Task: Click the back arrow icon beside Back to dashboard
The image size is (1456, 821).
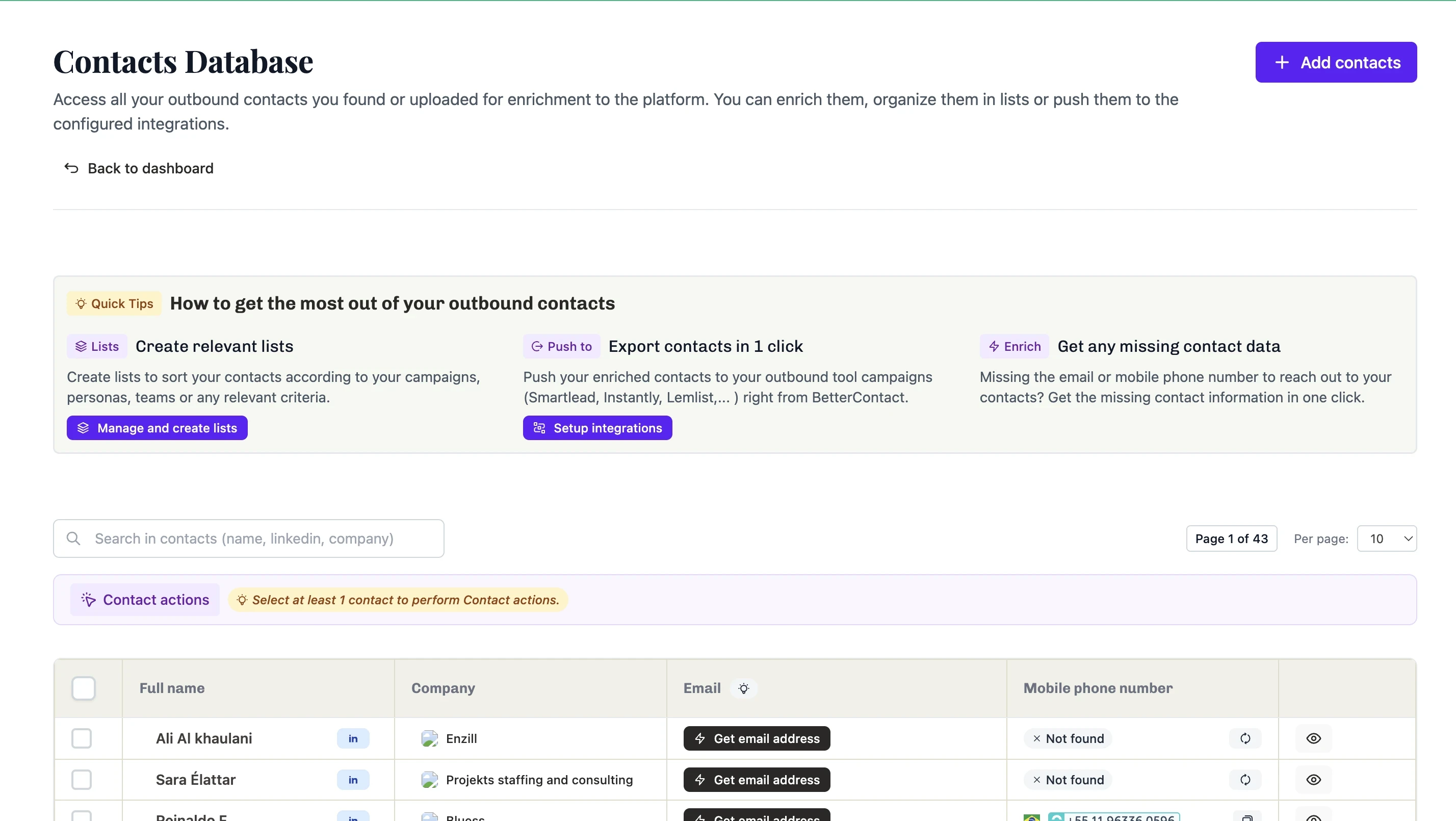Action: pyautogui.click(x=71, y=168)
